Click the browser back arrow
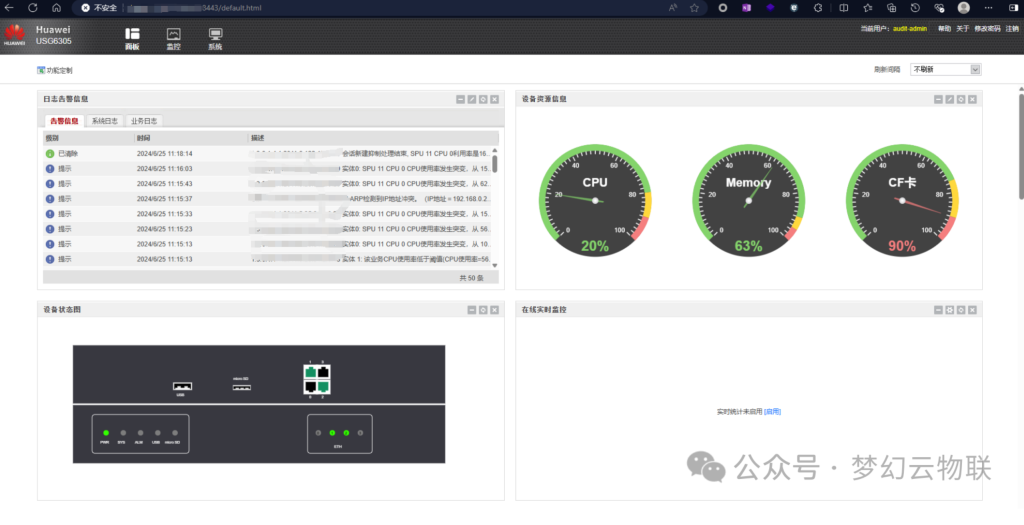This screenshot has height=525, width=1024. (x=9, y=8)
